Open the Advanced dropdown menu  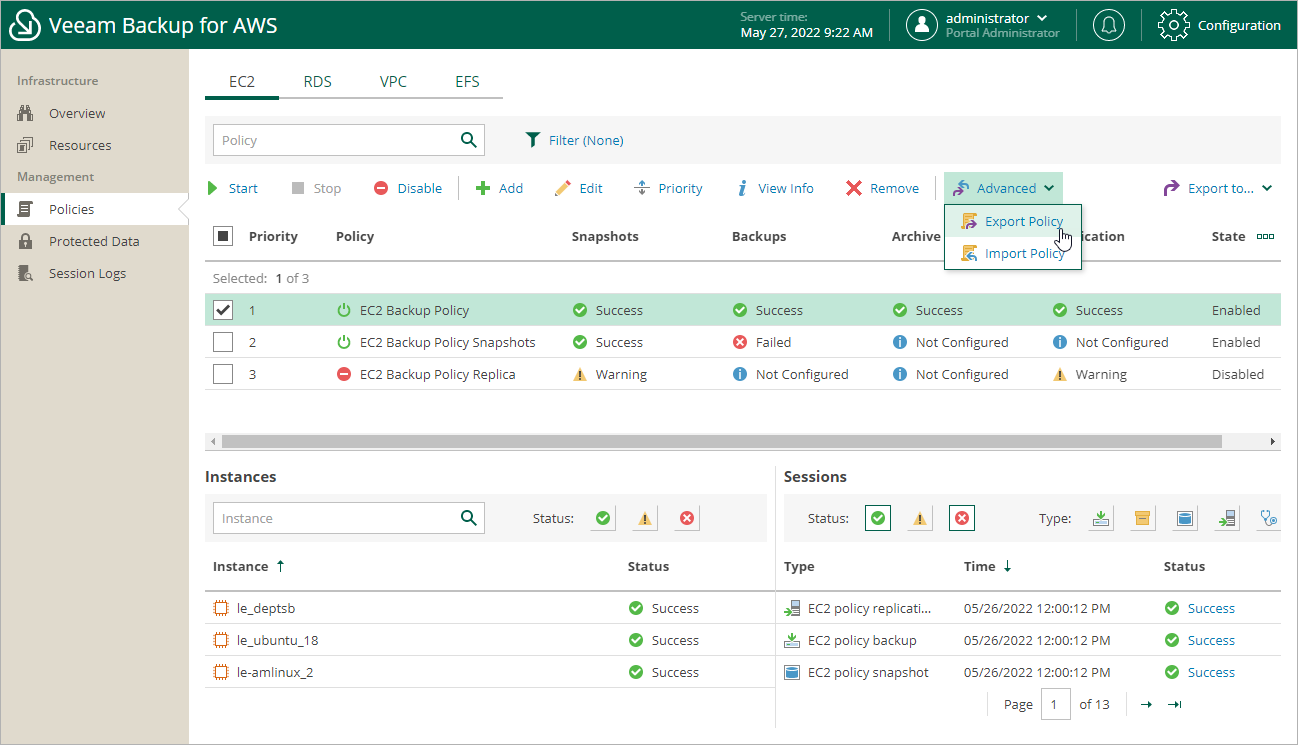pos(1003,188)
